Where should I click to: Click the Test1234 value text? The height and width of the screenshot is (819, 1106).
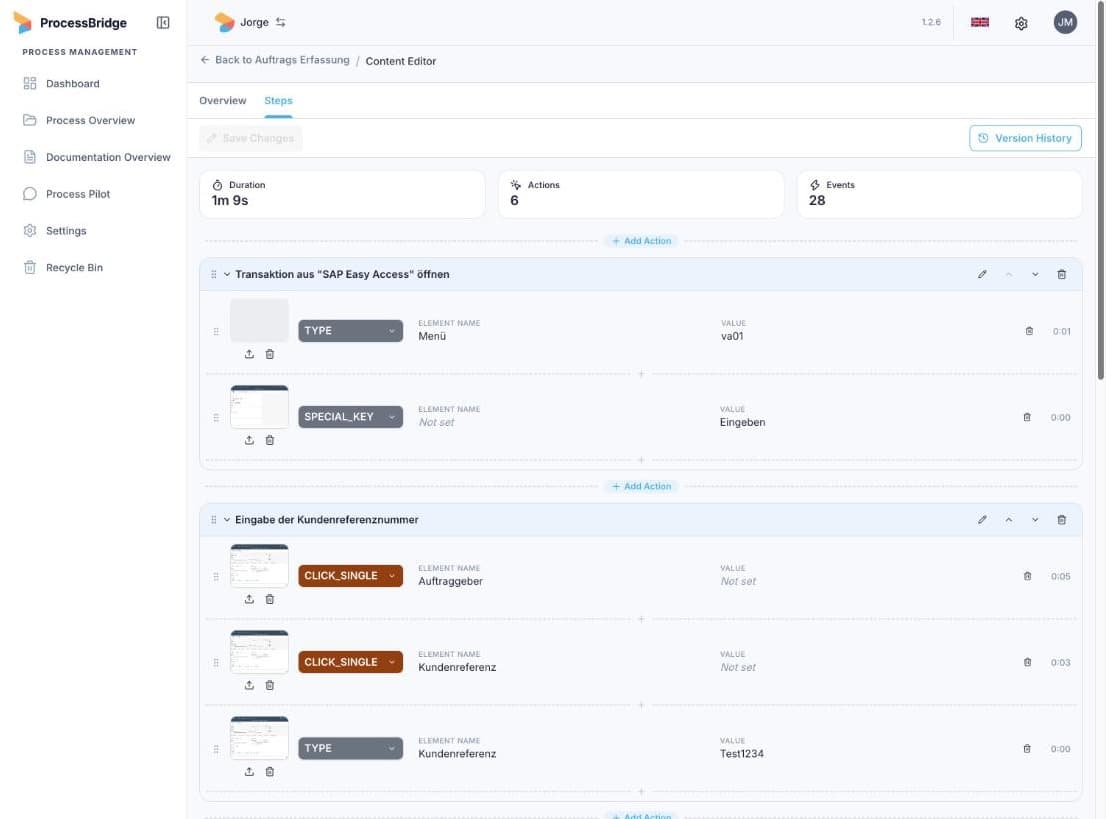(x=741, y=754)
